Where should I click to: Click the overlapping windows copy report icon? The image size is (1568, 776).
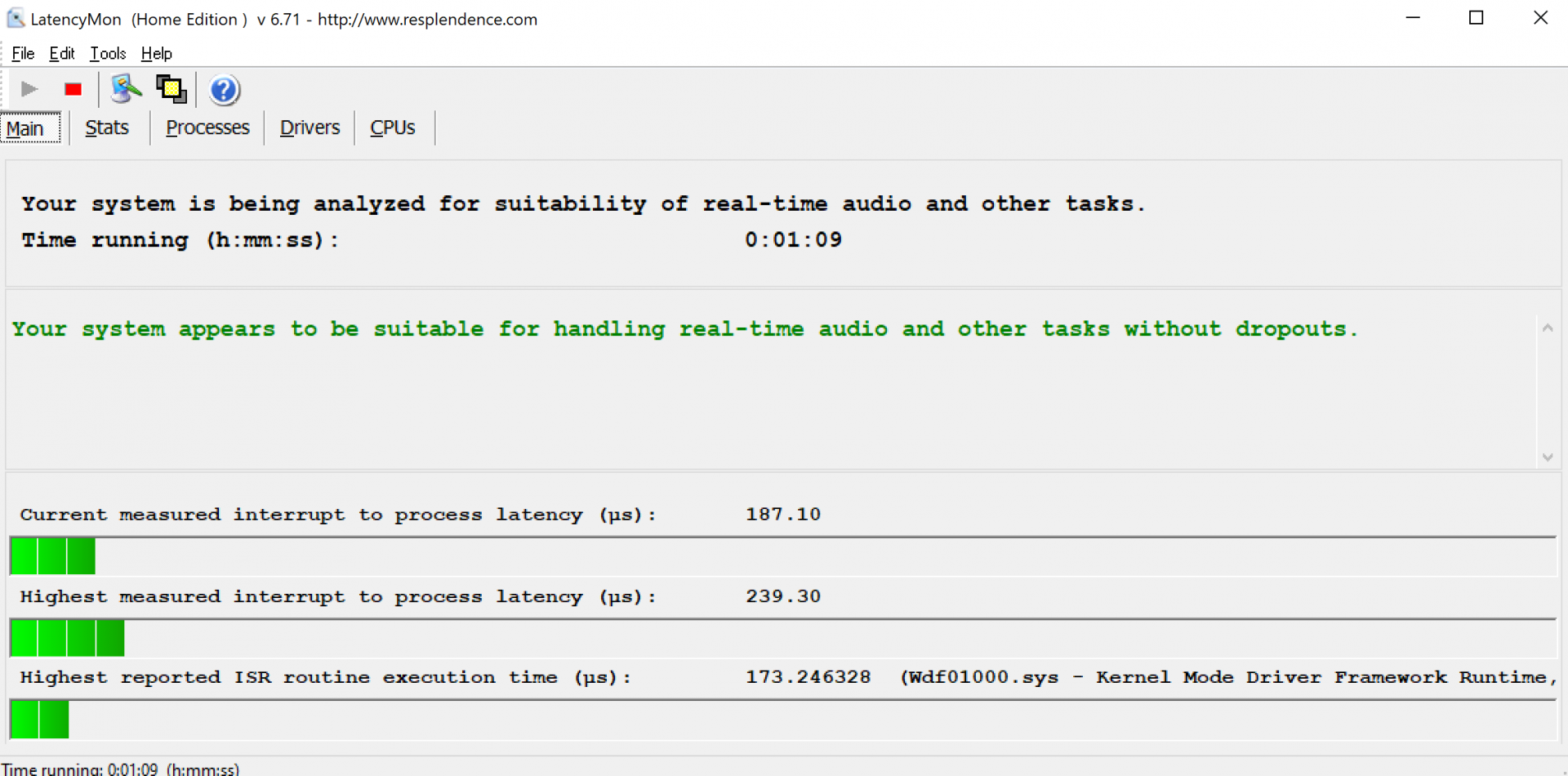pos(171,89)
